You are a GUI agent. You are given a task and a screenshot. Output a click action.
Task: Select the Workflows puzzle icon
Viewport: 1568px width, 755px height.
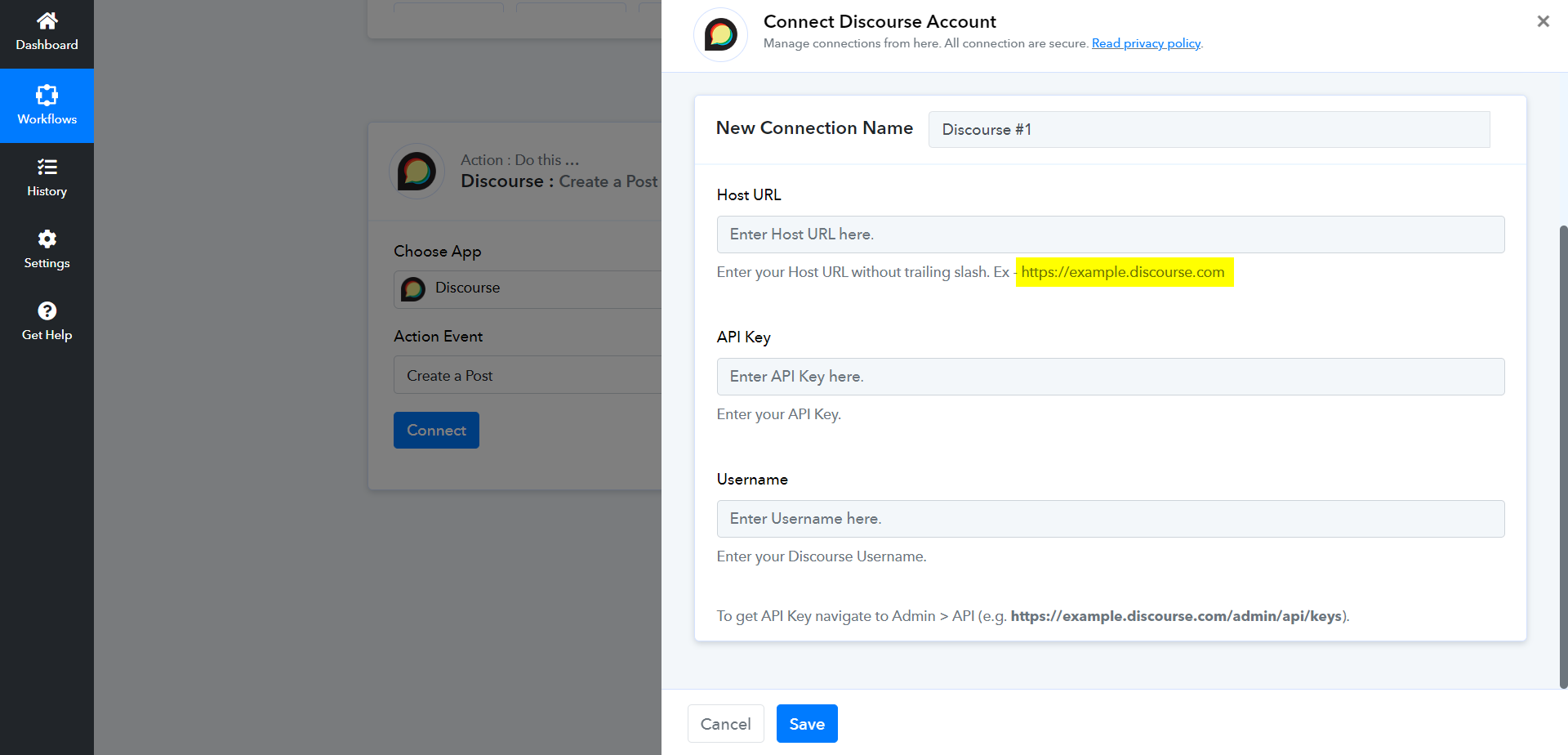click(x=47, y=95)
